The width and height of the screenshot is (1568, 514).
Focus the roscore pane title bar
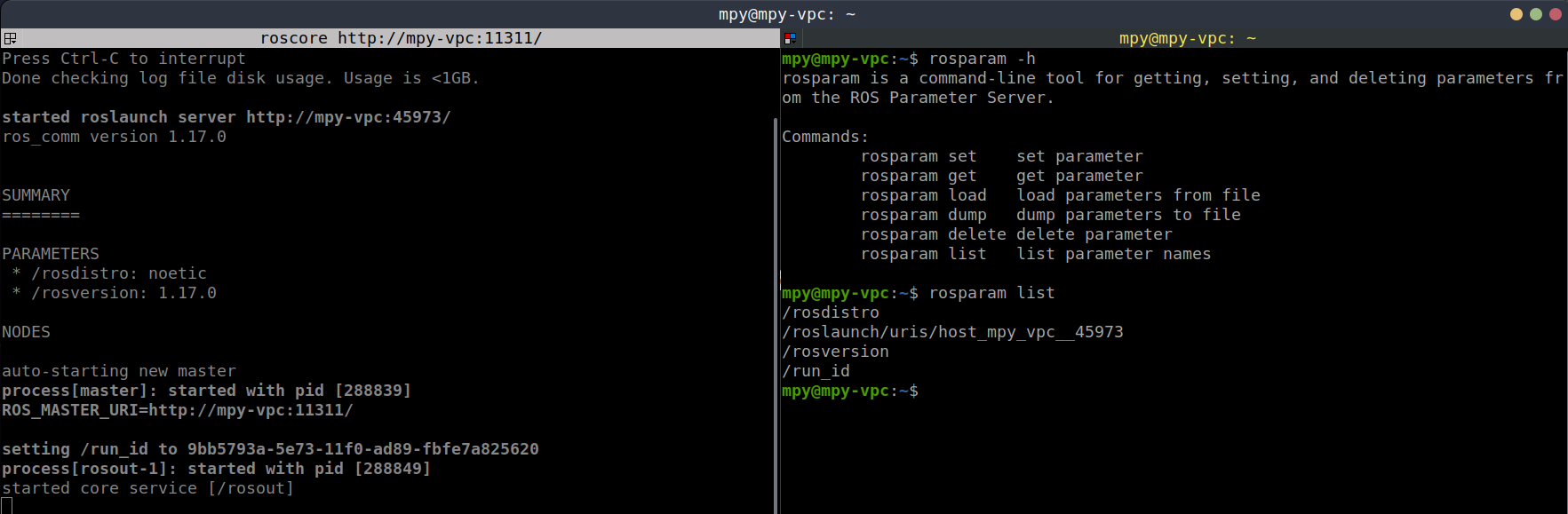point(400,38)
